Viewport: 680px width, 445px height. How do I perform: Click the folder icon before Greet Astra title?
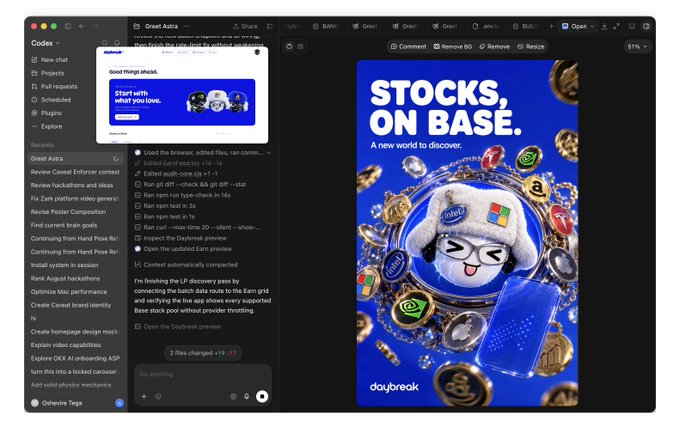click(137, 26)
